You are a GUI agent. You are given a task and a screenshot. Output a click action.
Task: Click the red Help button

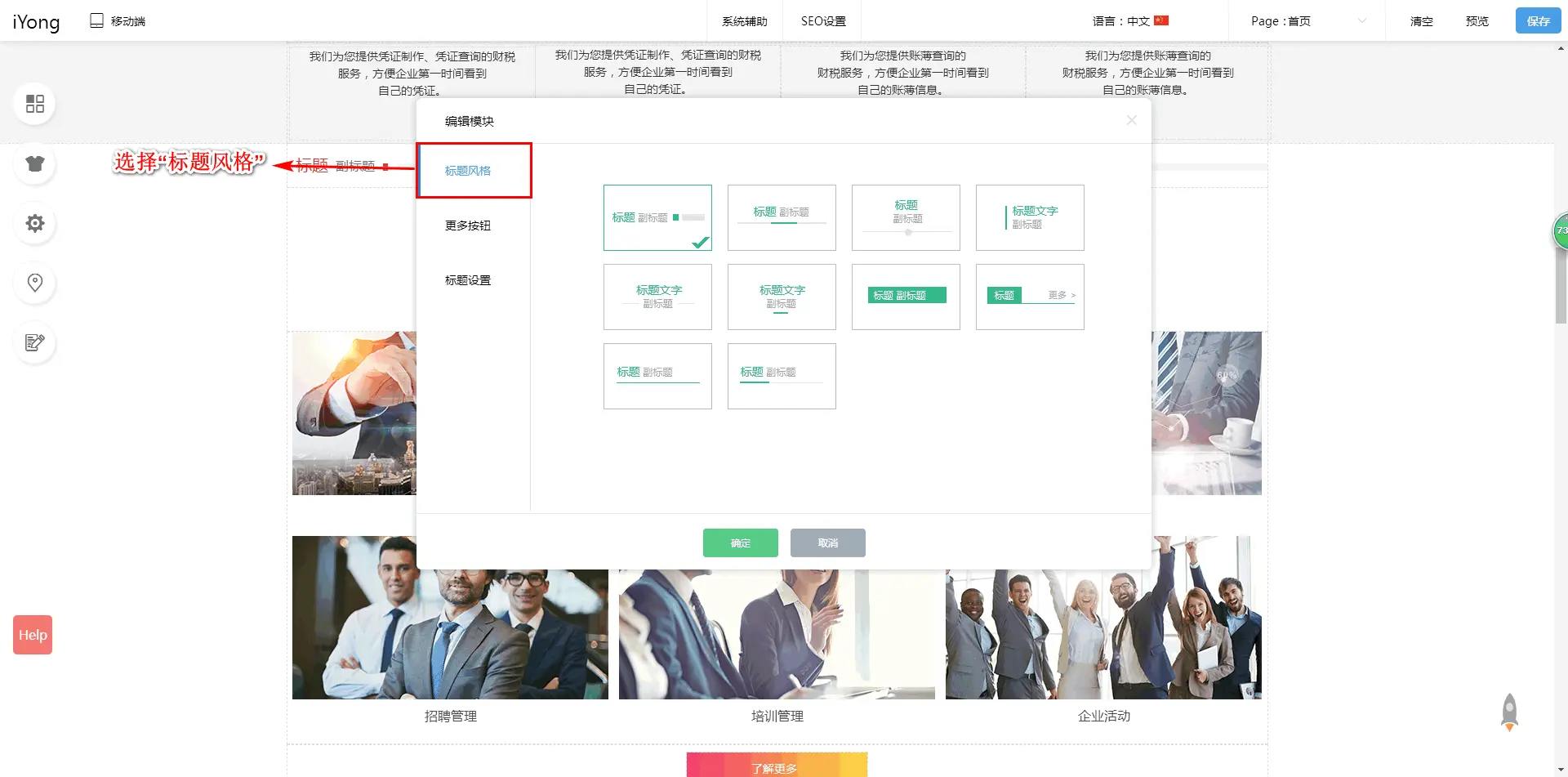tap(33, 635)
